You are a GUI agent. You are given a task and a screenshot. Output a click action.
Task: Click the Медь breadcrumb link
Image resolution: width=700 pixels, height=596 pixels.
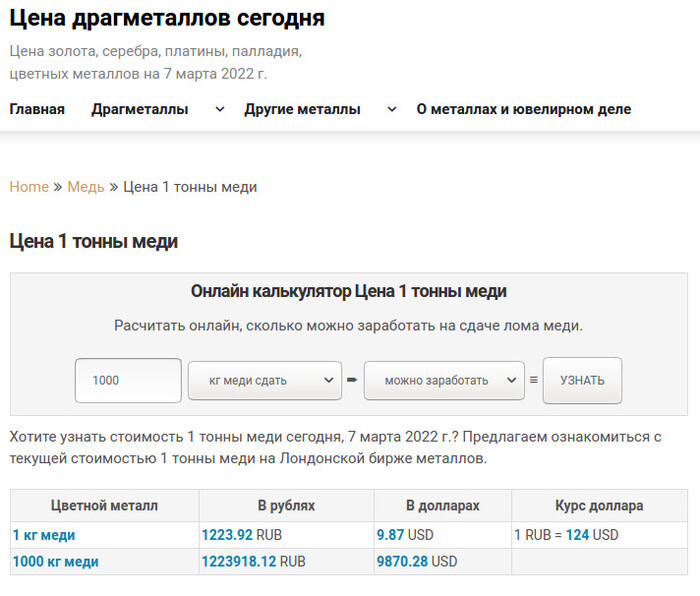86,187
